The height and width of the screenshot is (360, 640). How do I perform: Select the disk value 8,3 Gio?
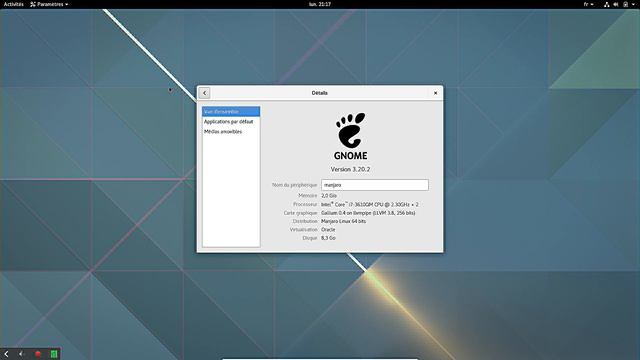pos(329,238)
